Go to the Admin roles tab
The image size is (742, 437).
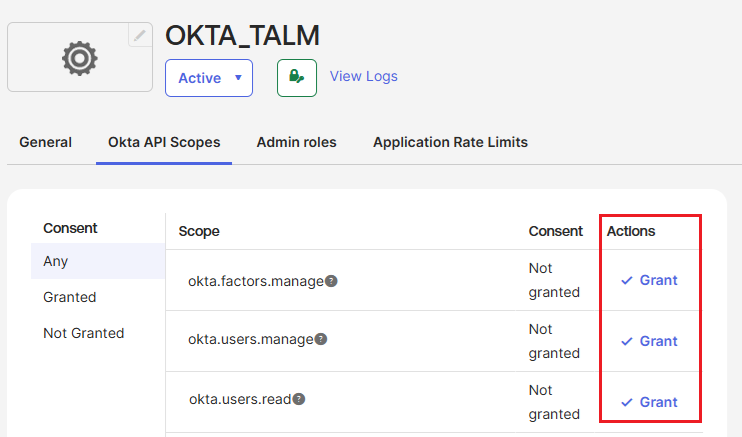coord(296,142)
